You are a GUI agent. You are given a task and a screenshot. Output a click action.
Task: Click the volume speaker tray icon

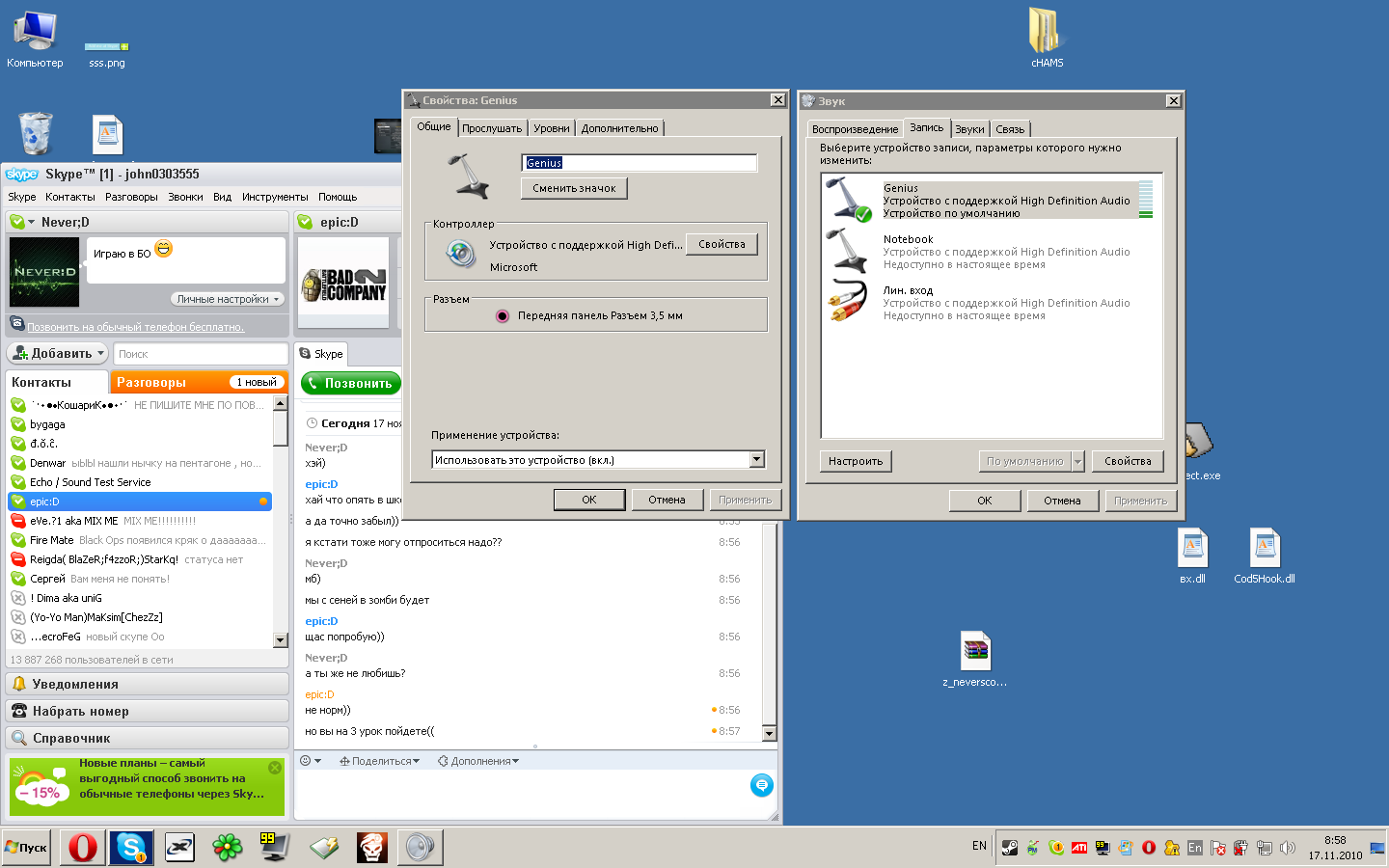point(1288,848)
